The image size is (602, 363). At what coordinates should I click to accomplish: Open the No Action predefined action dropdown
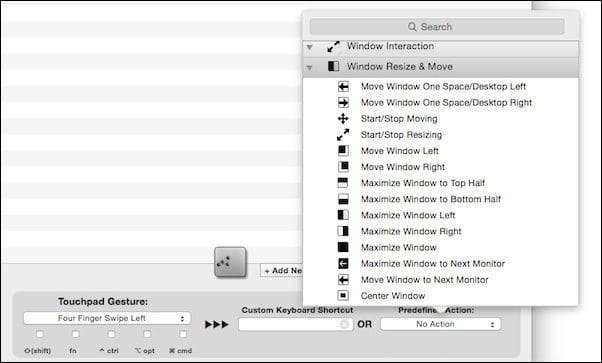(440, 324)
